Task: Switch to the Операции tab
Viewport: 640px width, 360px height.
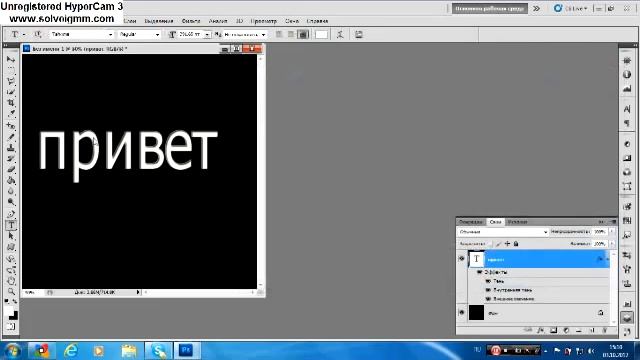Action: [x=471, y=222]
